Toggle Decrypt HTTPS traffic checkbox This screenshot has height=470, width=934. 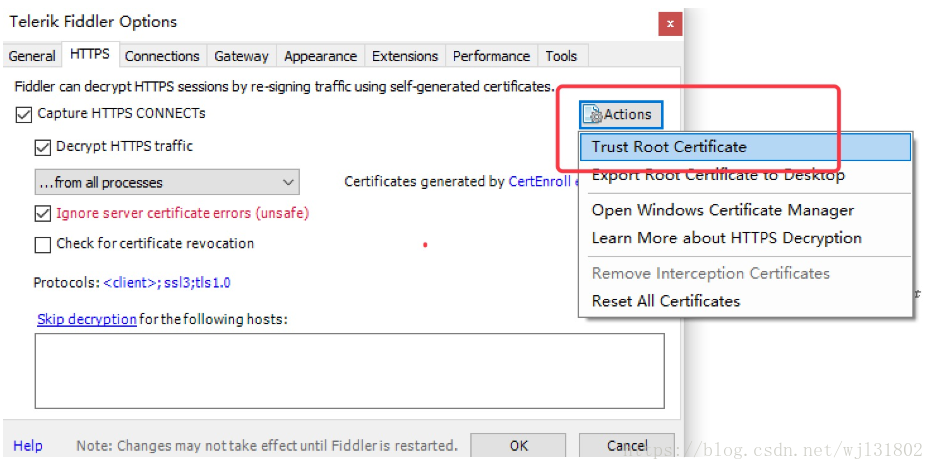pyautogui.click(x=42, y=147)
